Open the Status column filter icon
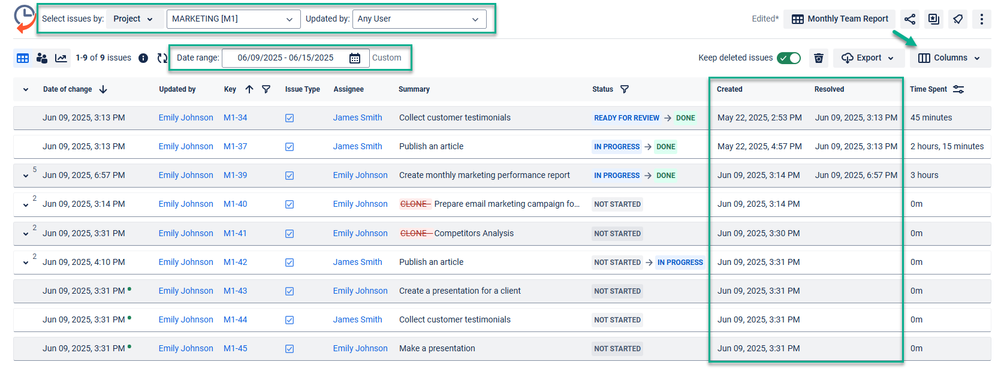 coord(624,90)
